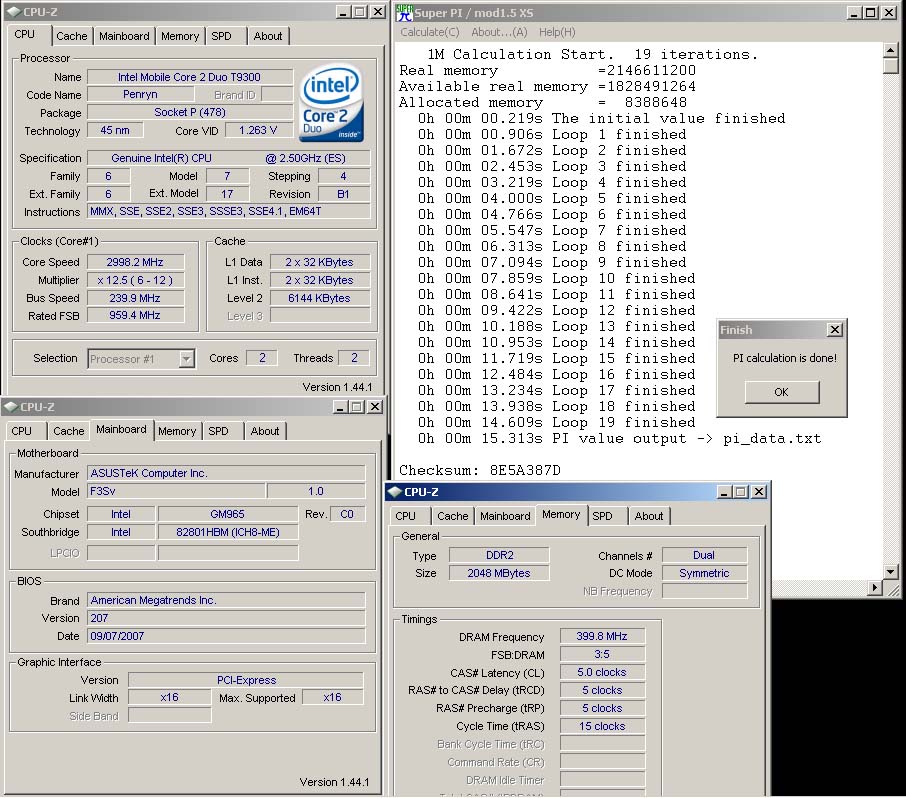Select About tab in Mainboard CPU-Z window
The width and height of the screenshot is (906, 798).
coord(265,431)
